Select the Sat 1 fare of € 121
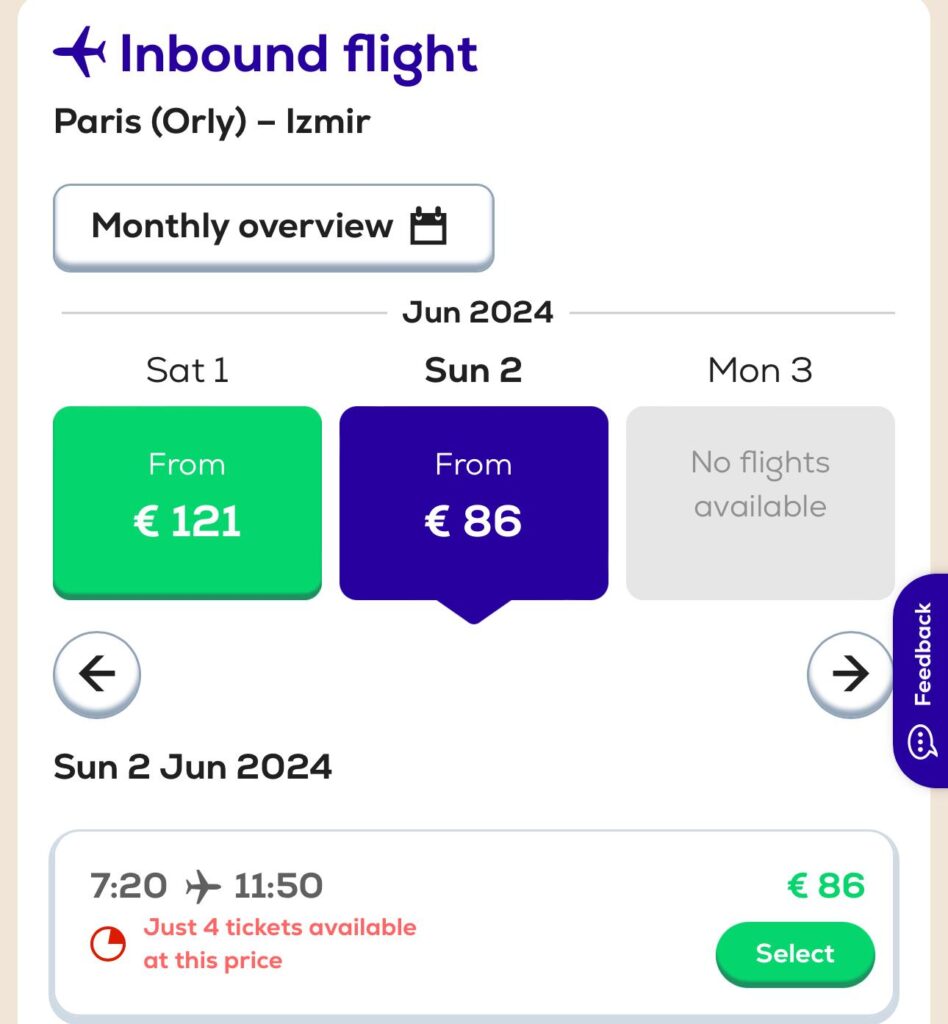Screen dimensions: 948x1024 click(x=187, y=502)
